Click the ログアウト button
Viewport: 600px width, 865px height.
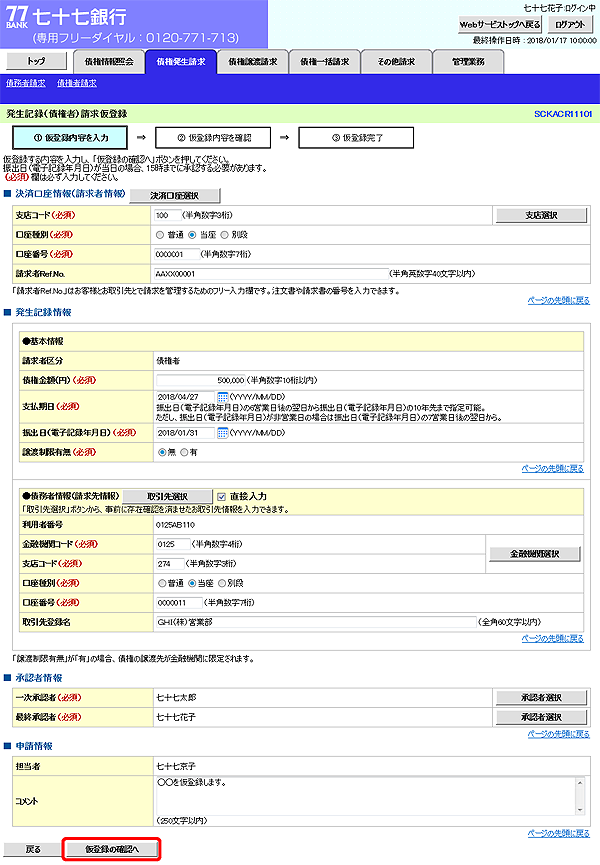click(x=570, y=24)
